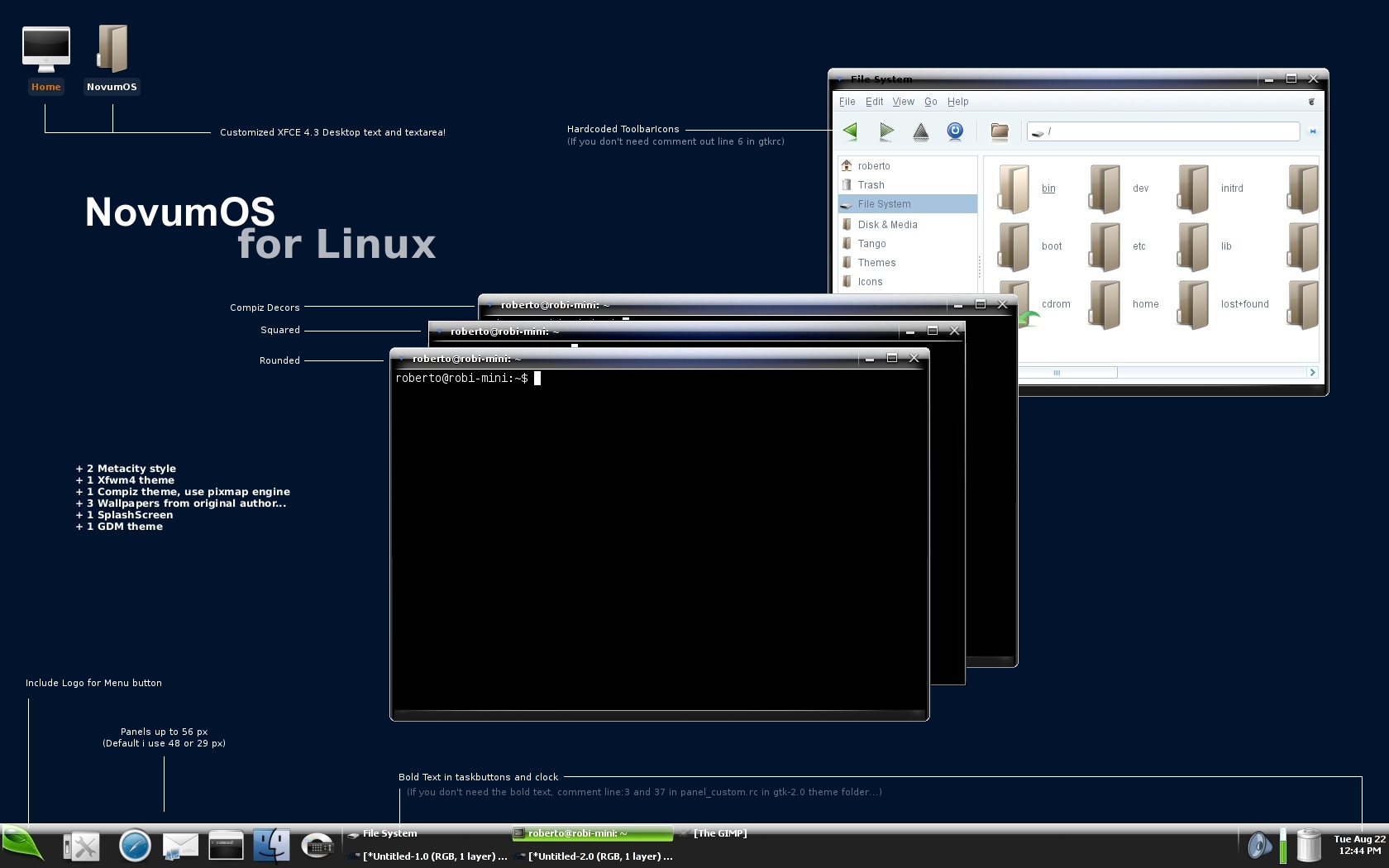
Task: Open the Home desktop icon
Action: pos(46,60)
